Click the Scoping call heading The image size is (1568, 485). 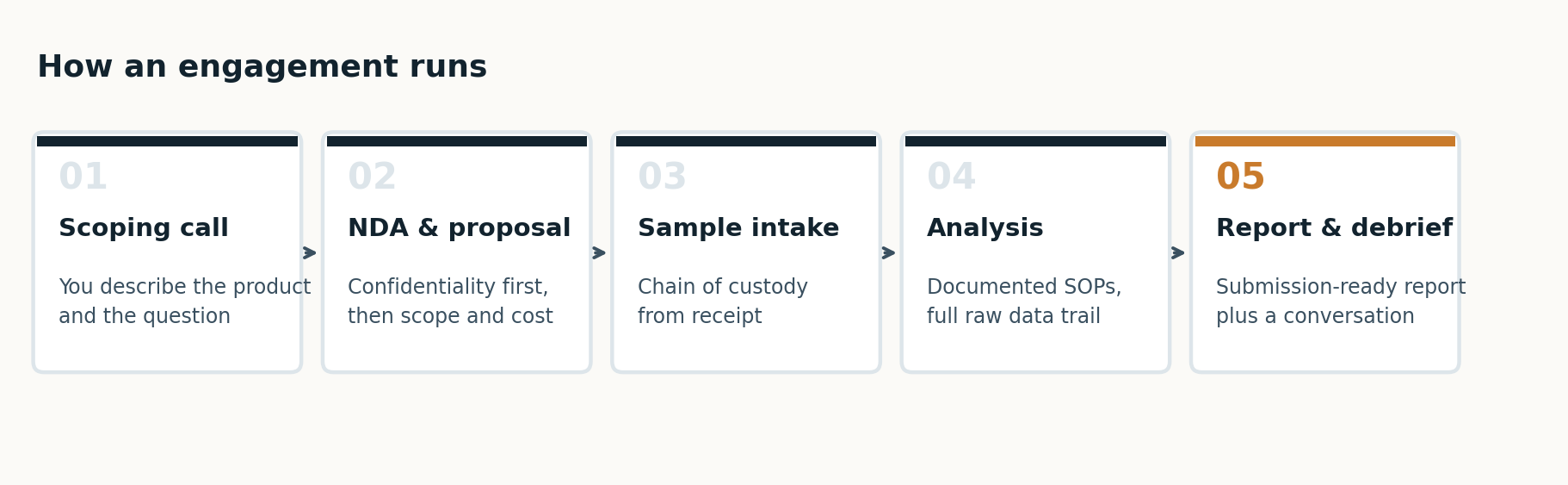pos(144,228)
